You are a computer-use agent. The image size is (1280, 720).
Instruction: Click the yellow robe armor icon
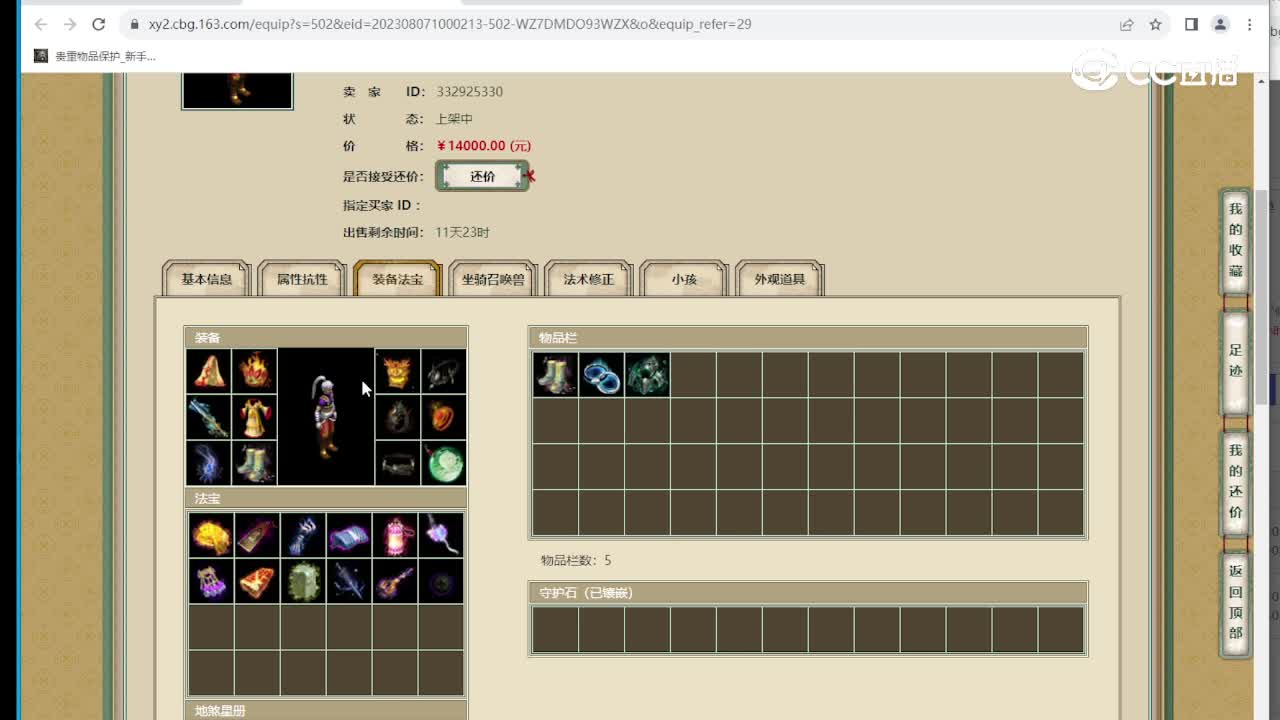255,417
